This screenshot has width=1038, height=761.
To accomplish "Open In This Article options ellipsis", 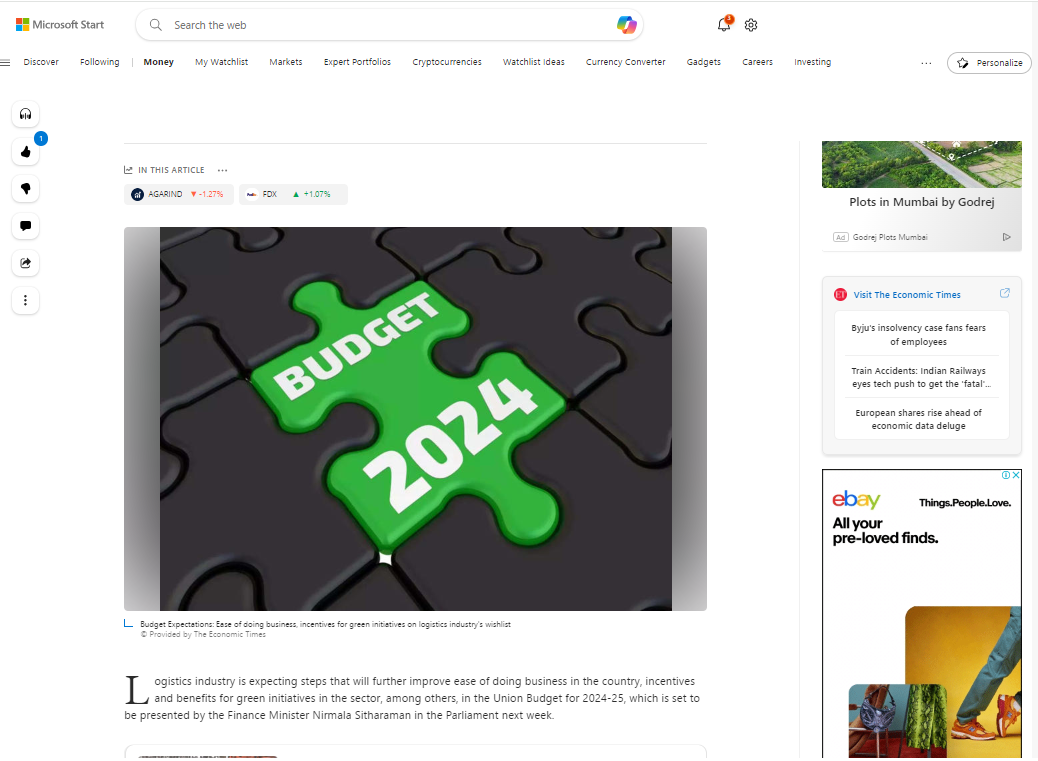I will point(222,170).
